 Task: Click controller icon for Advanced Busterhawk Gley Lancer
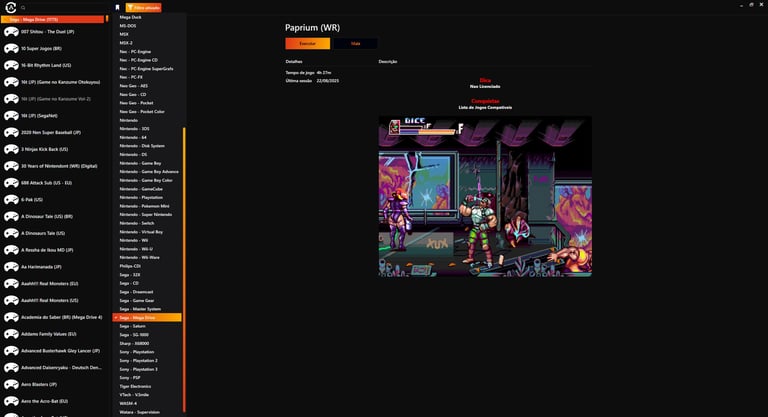tap(11, 351)
